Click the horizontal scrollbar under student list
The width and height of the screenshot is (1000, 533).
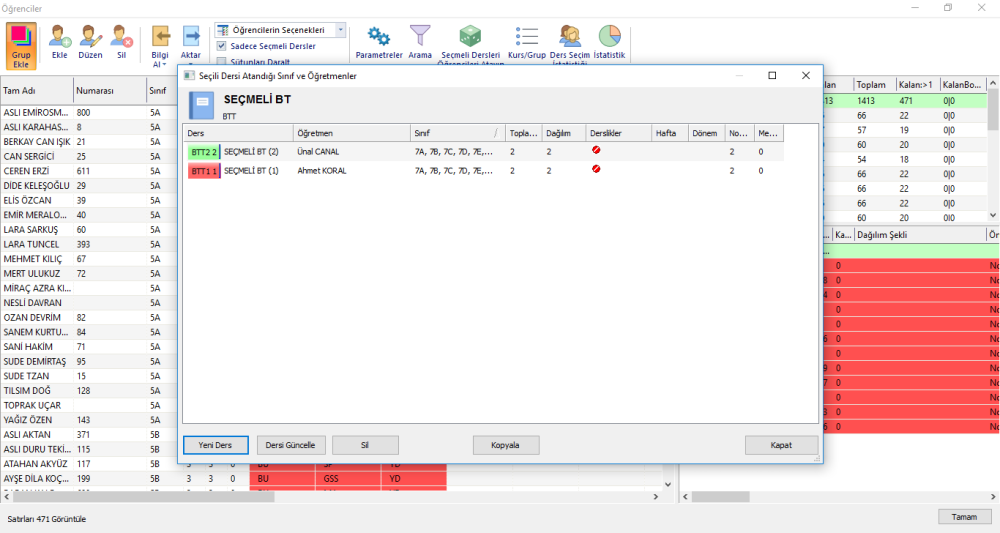pyautogui.click(x=331, y=496)
